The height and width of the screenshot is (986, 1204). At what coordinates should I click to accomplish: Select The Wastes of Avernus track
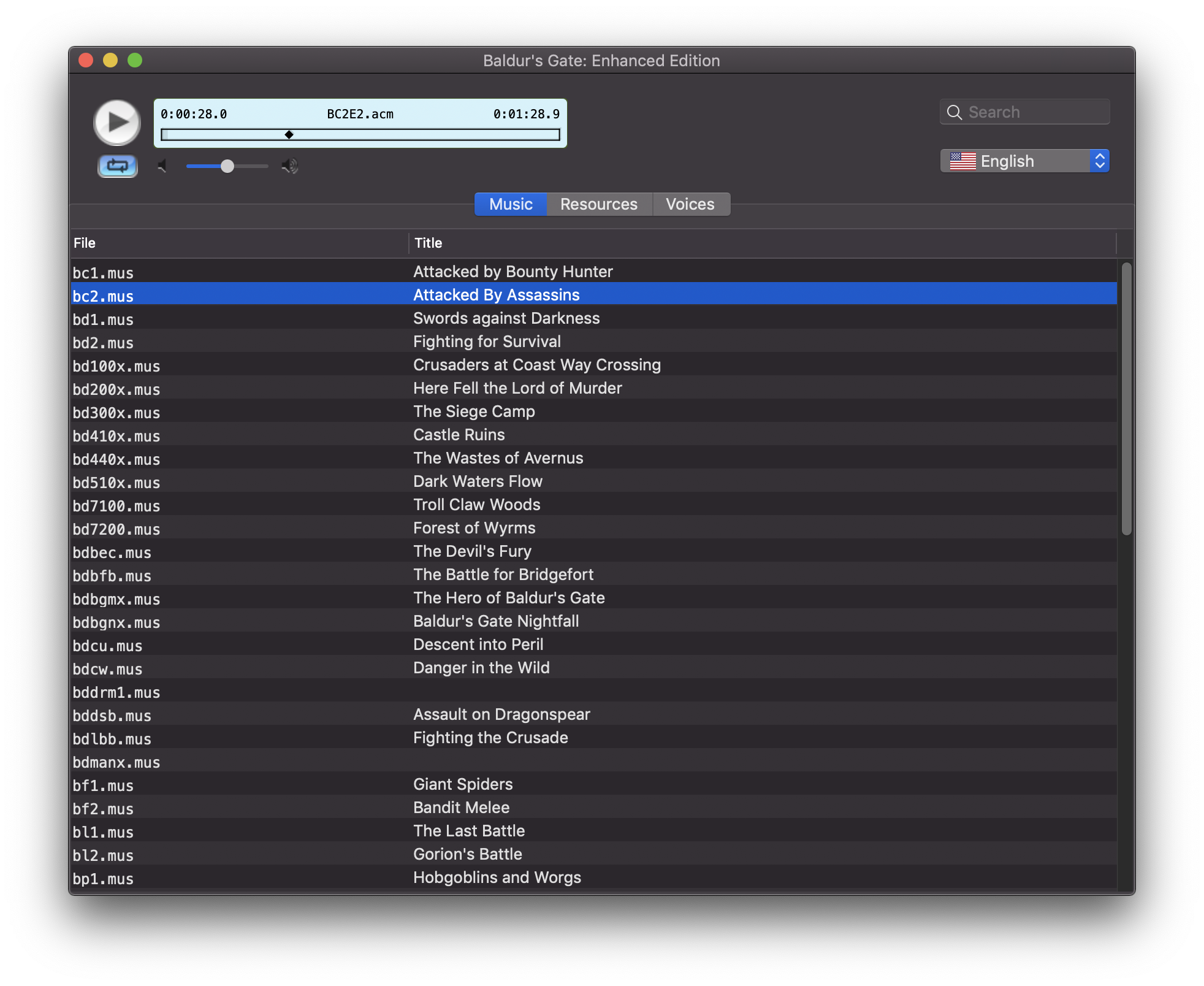pos(593,458)
